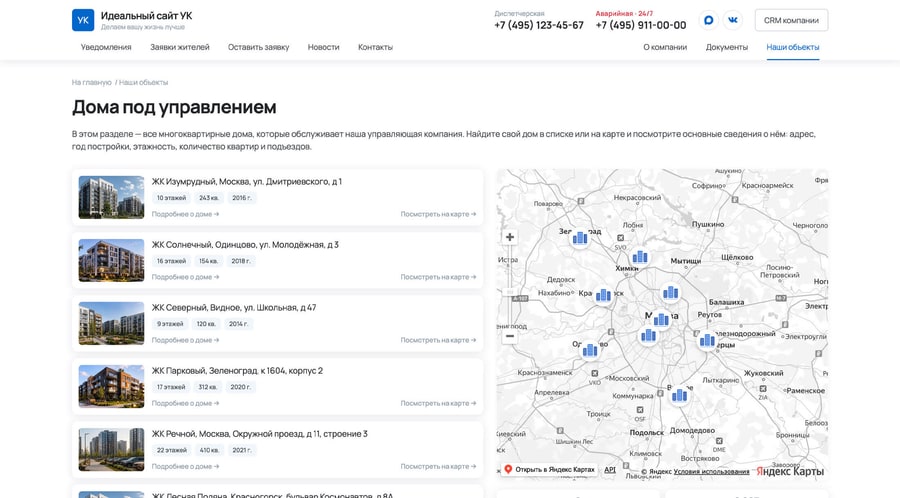Click the ЖК Солнечный building thumbnail
Image resolution: width=900 pixels, height=498 pixels.
click(111, 260)
